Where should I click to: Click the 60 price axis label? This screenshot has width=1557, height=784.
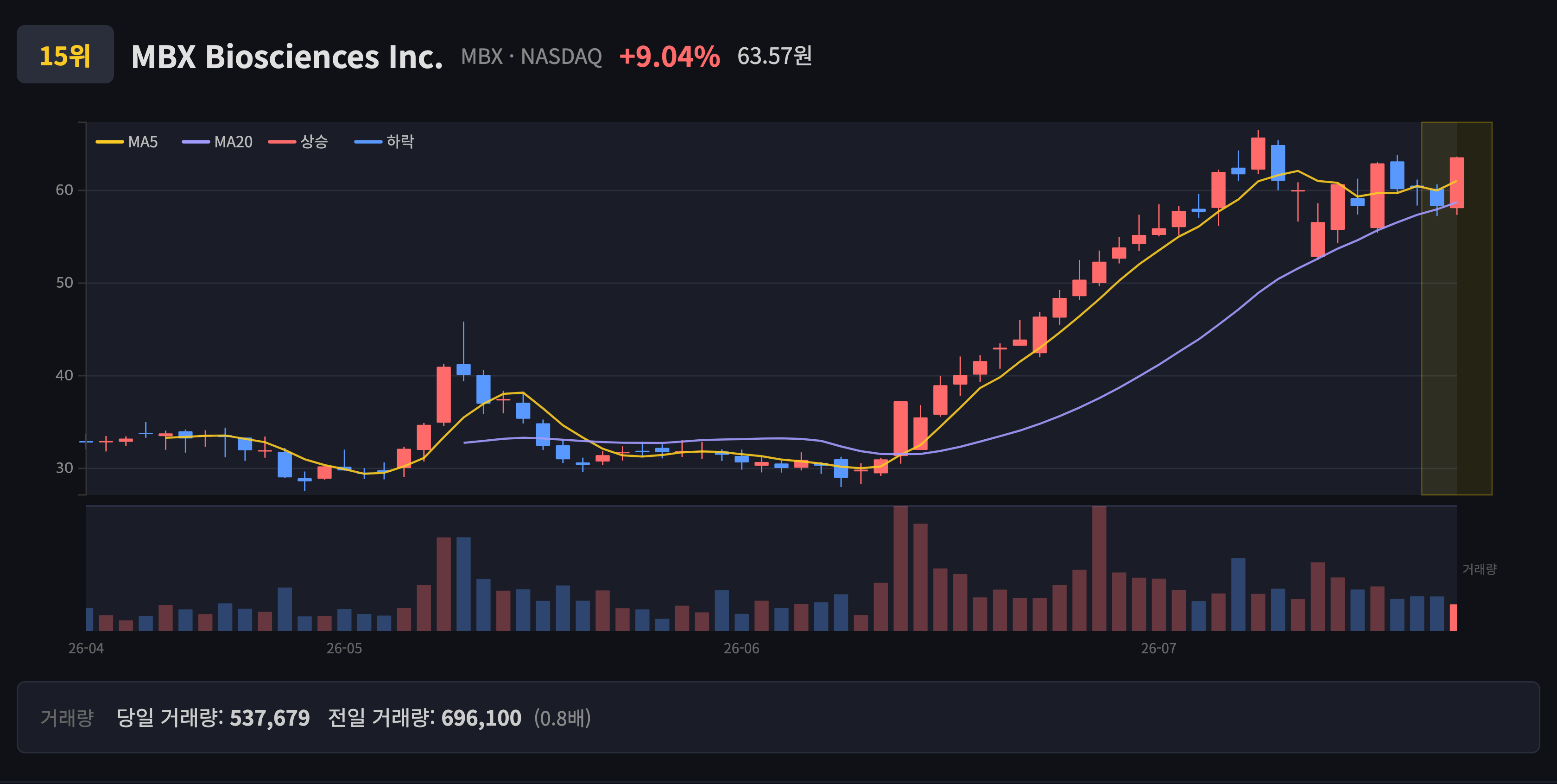tap(64, 190)
